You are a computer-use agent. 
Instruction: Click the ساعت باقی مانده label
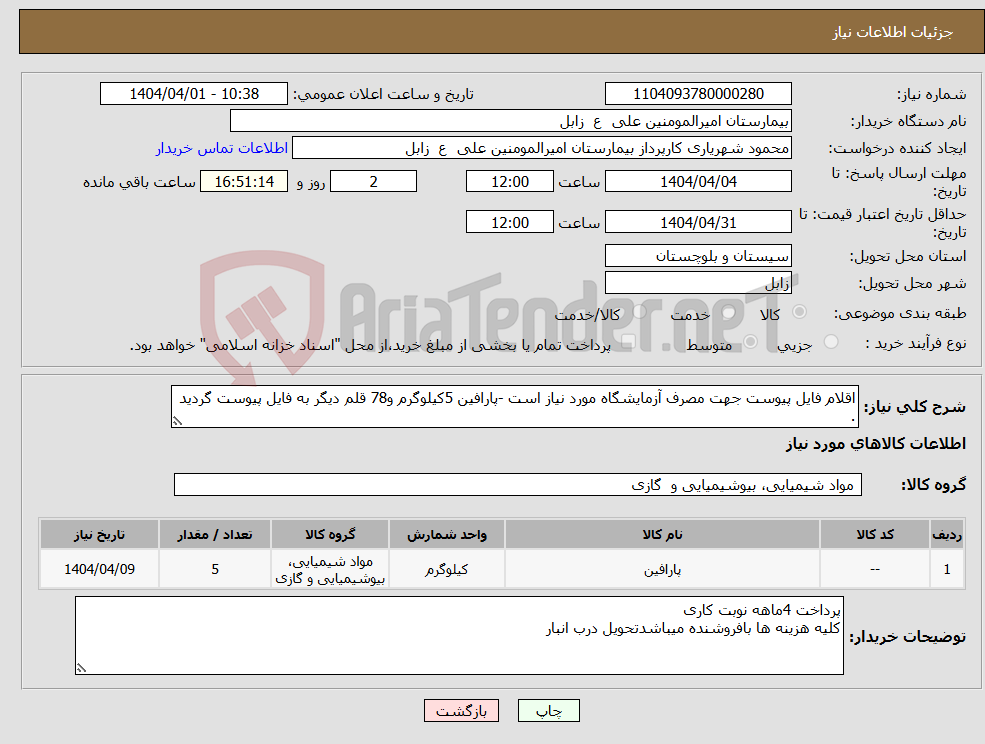(x=139, y=182)
